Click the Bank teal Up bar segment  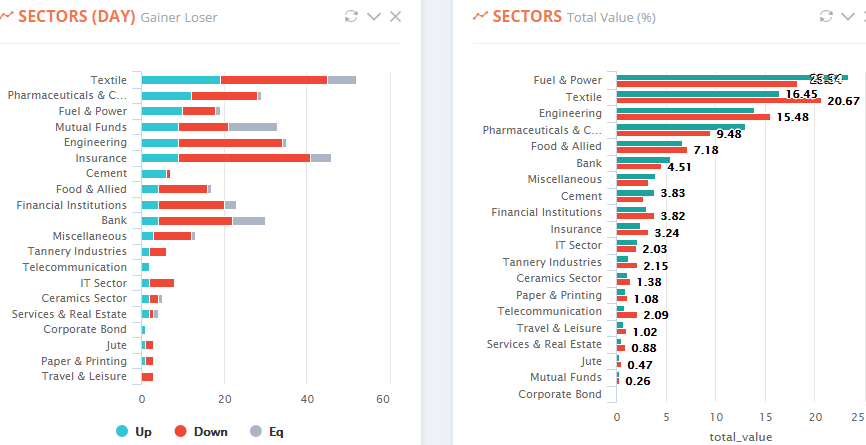point(150,221)
